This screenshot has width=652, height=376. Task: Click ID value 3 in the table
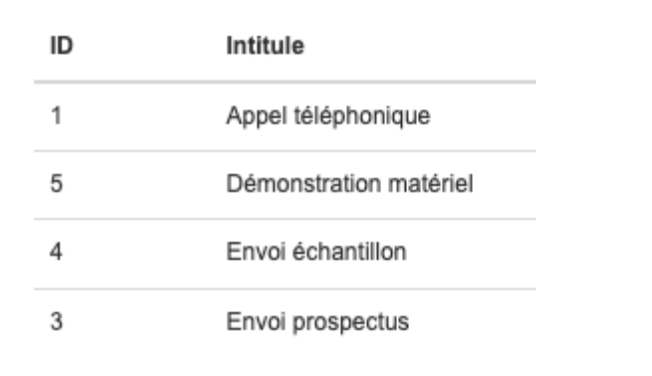coord(56,322)
